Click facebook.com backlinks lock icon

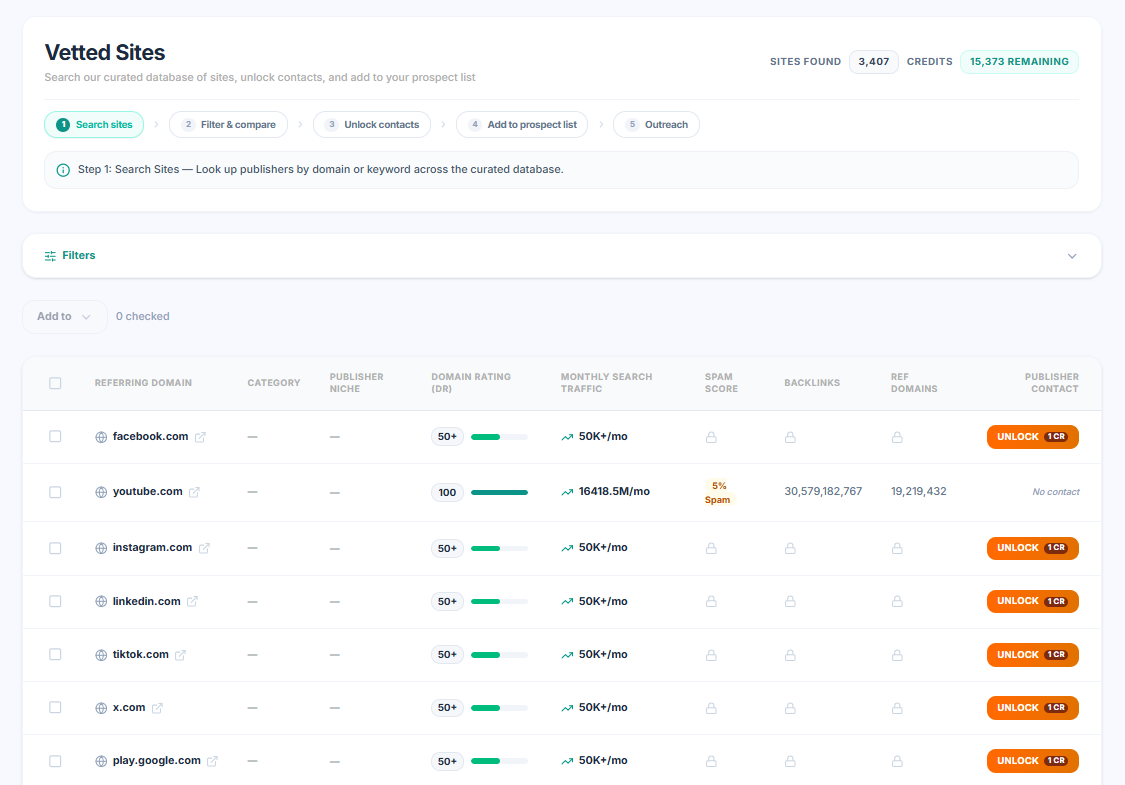coord(790,437)
